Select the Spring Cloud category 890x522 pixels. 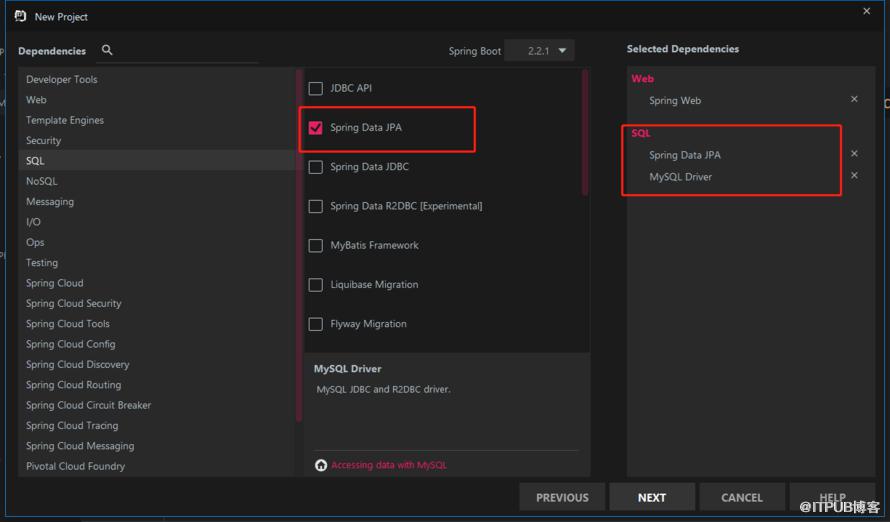tap(157, 283)
